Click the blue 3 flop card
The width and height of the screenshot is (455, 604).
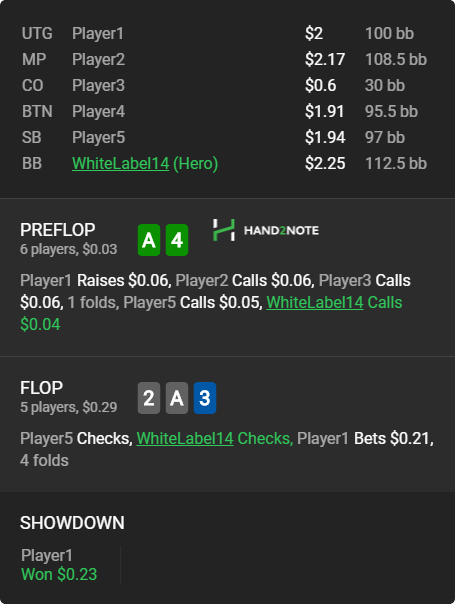point(205,398)
